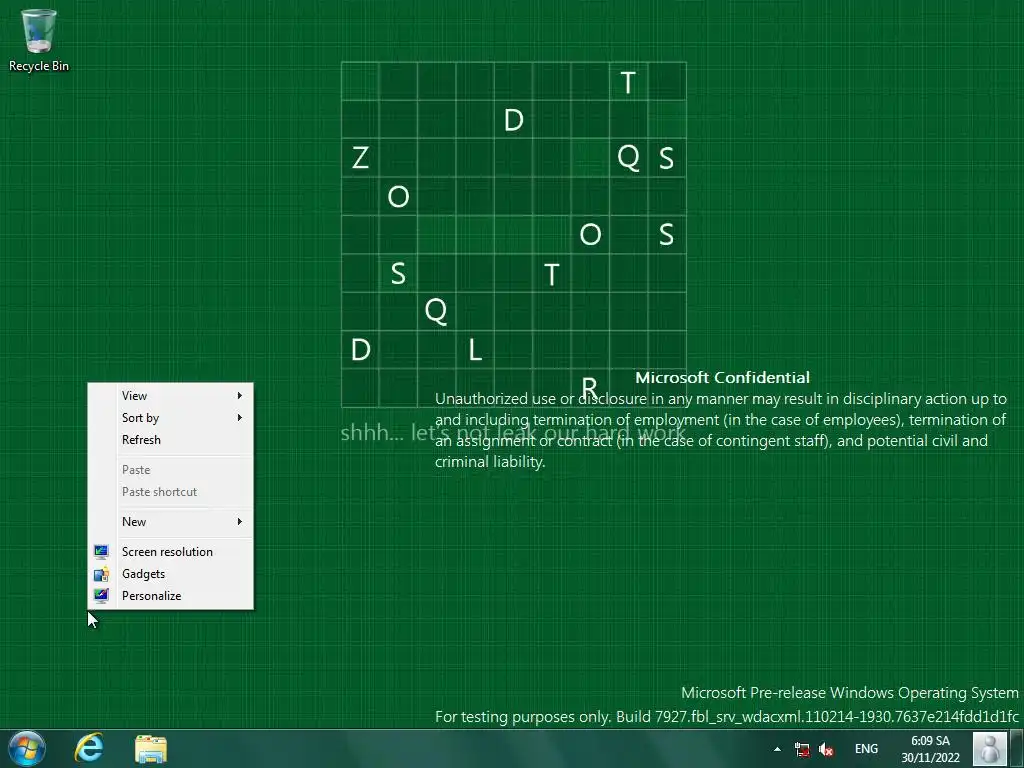Viewport: 1024px width, 768px height.
Task: Click the Sort by submenu arrow
Action: click(x=240, y=418)
